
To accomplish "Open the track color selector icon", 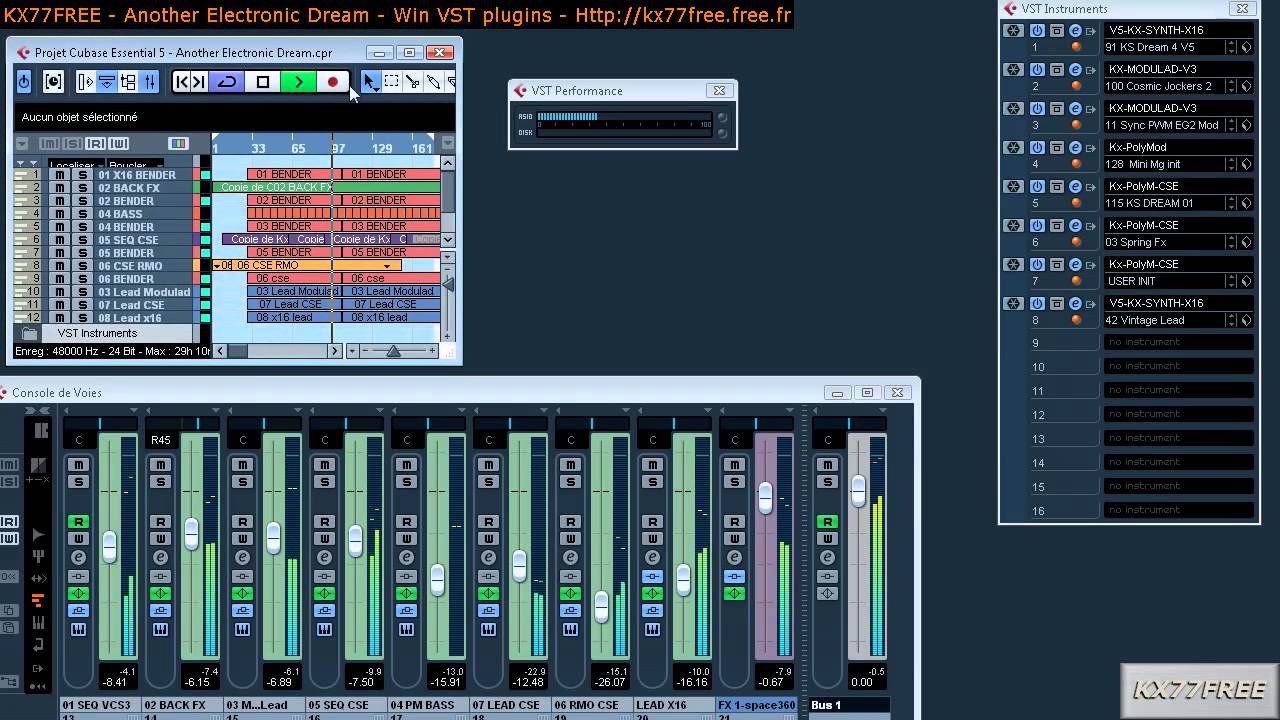I will coord(178,144).
